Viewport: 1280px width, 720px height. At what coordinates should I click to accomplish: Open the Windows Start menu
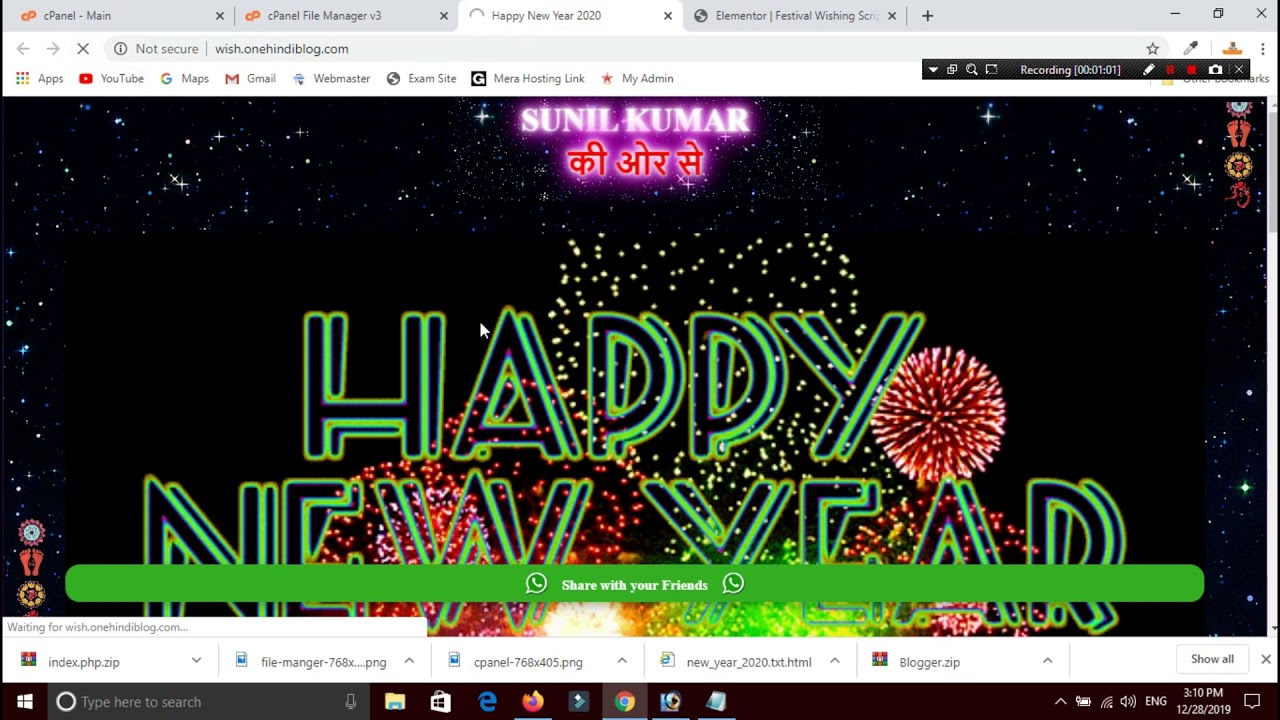click(x=24, y=701)
